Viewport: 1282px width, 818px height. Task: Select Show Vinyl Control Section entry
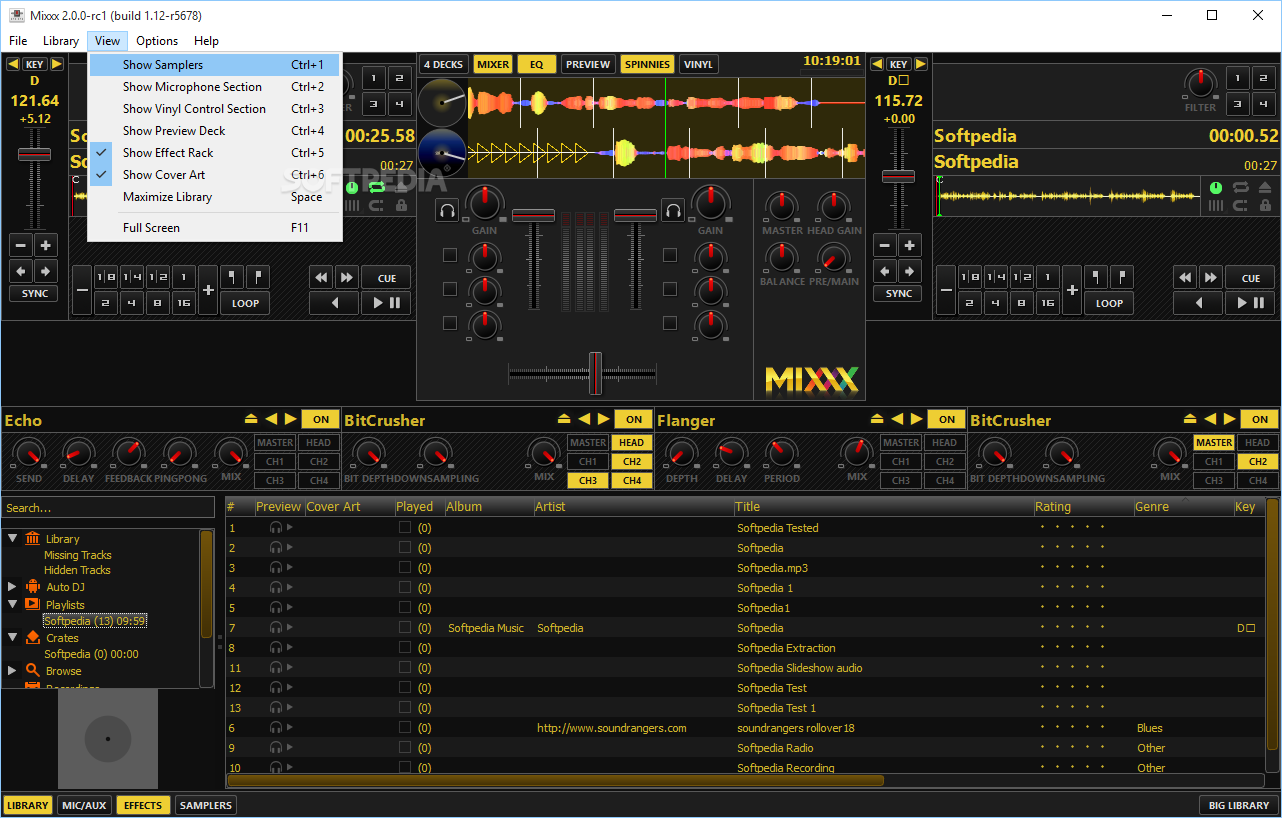tap(214, 109)
